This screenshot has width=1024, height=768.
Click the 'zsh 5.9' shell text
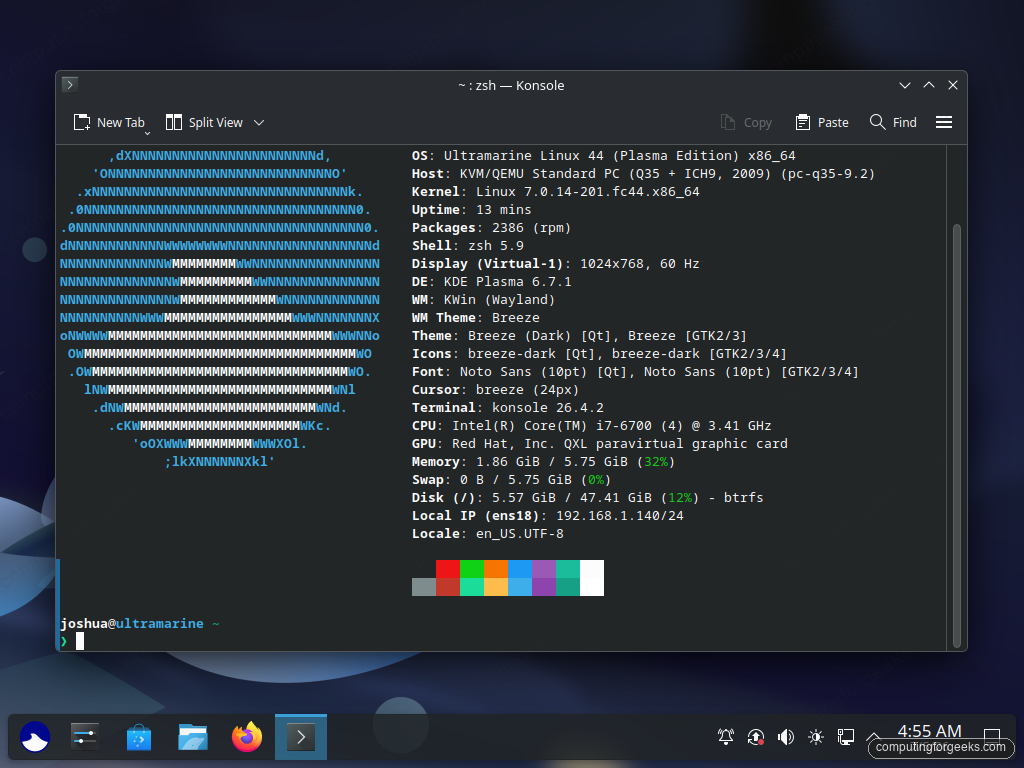(x=496, y=246)
